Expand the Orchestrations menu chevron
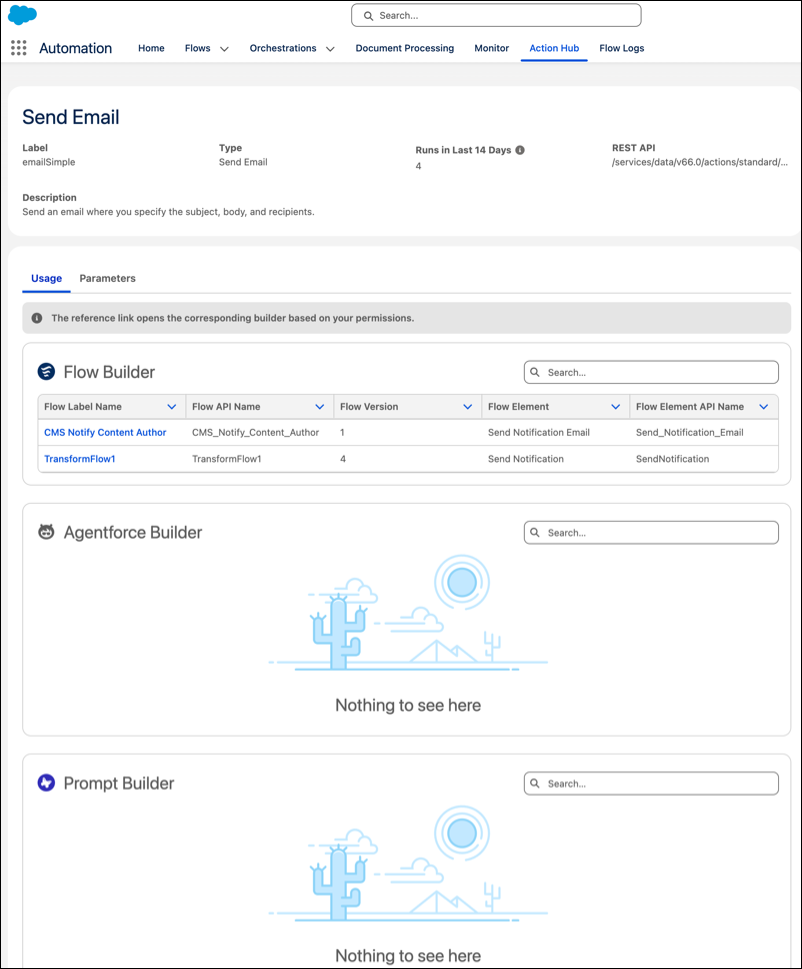Image resolution: width=802 pixels, height=969 pixels. pos(331,49)
